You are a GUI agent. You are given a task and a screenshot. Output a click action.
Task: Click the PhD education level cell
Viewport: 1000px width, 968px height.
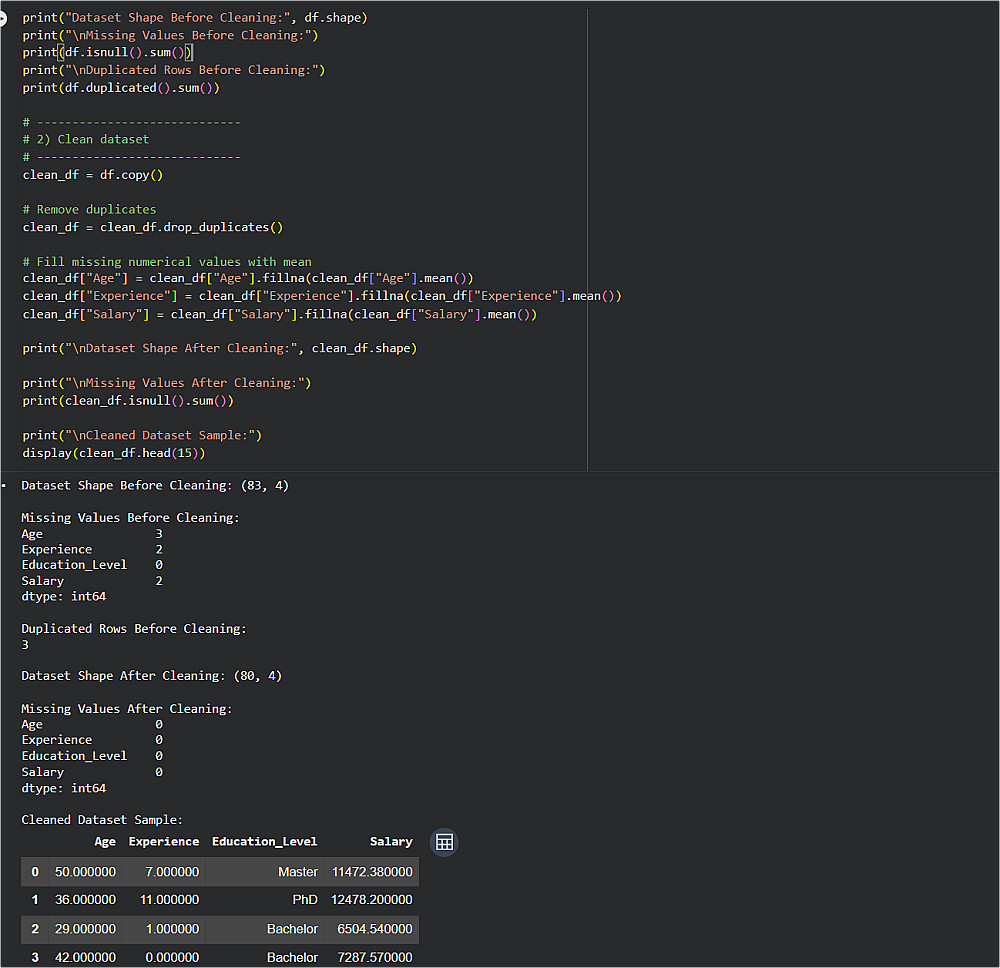305,900
